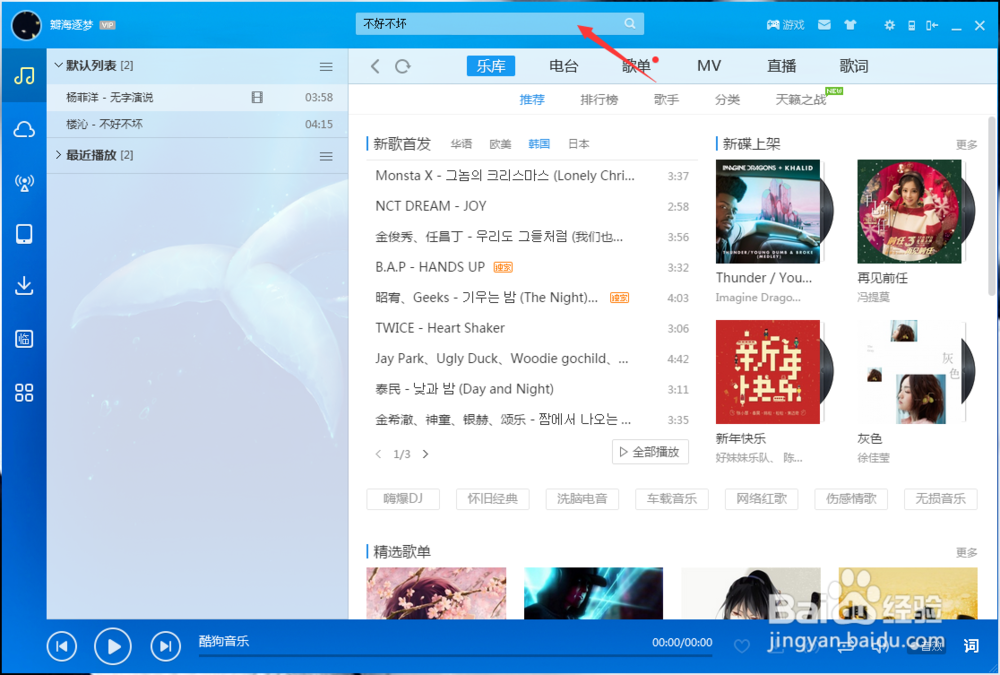The image size is (1000, 675).
Task: Open the 嗨爆DJ tag
Action: pos(403,498)
